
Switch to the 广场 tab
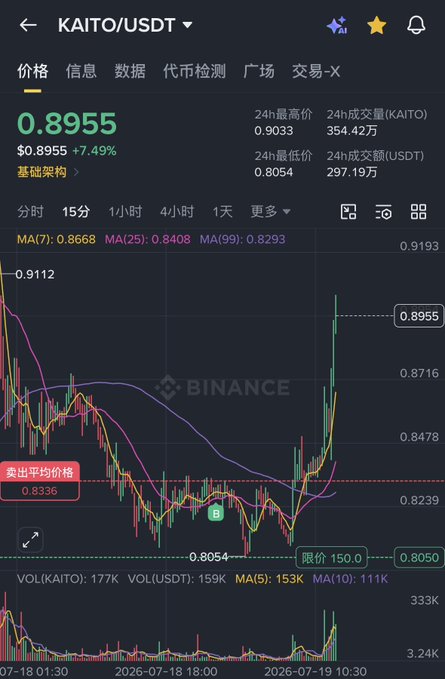[x=258, y=71]
